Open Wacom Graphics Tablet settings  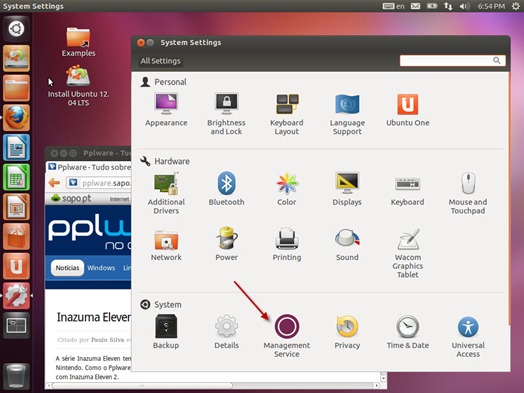pos(408,253)
